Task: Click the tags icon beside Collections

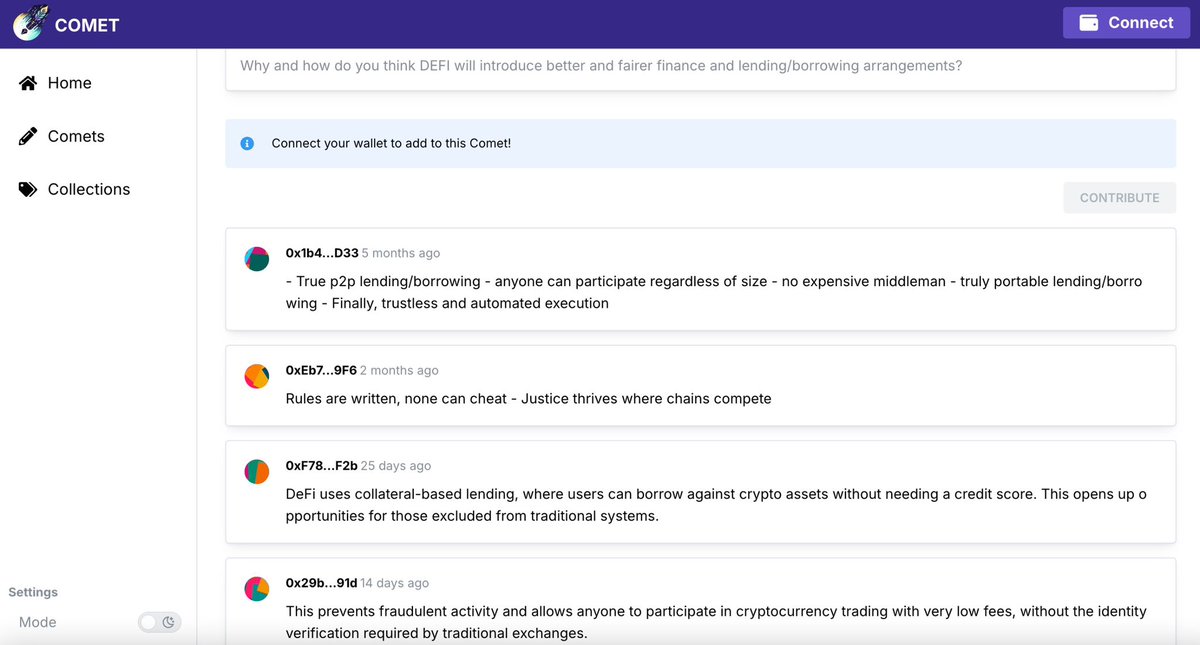Action: [27, 189]
